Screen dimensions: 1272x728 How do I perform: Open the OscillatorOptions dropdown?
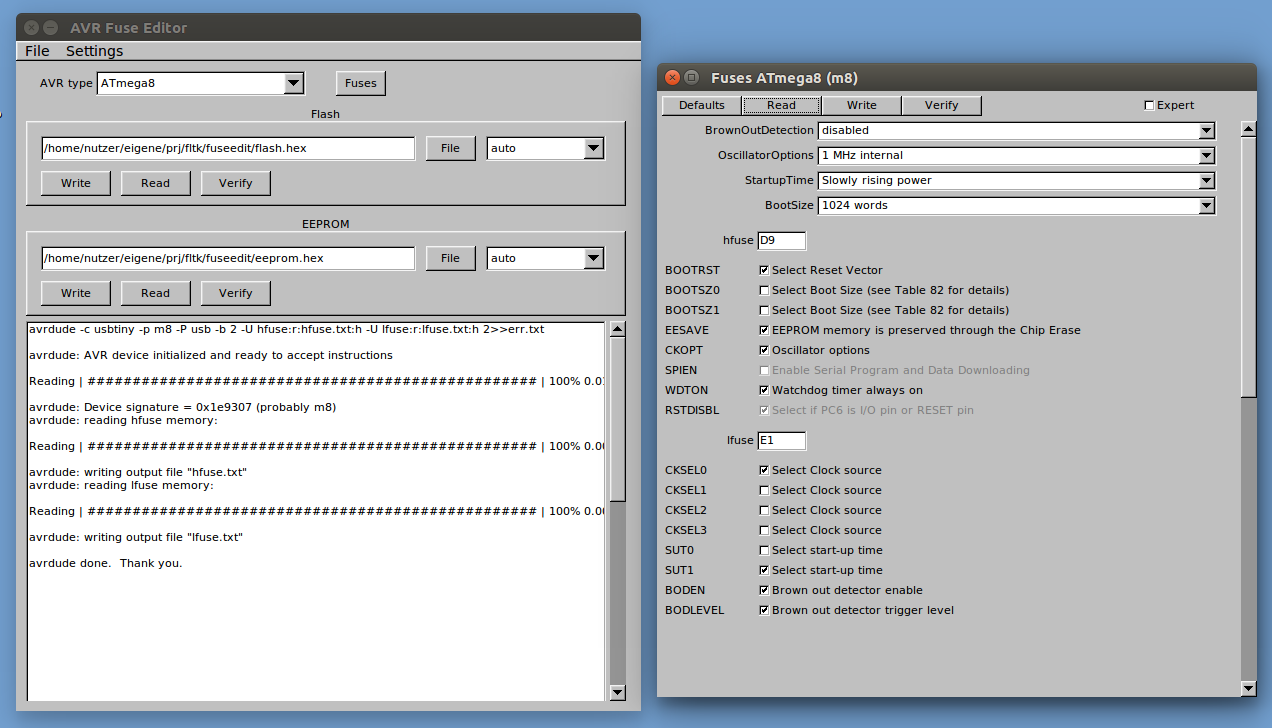[1017, 155]
